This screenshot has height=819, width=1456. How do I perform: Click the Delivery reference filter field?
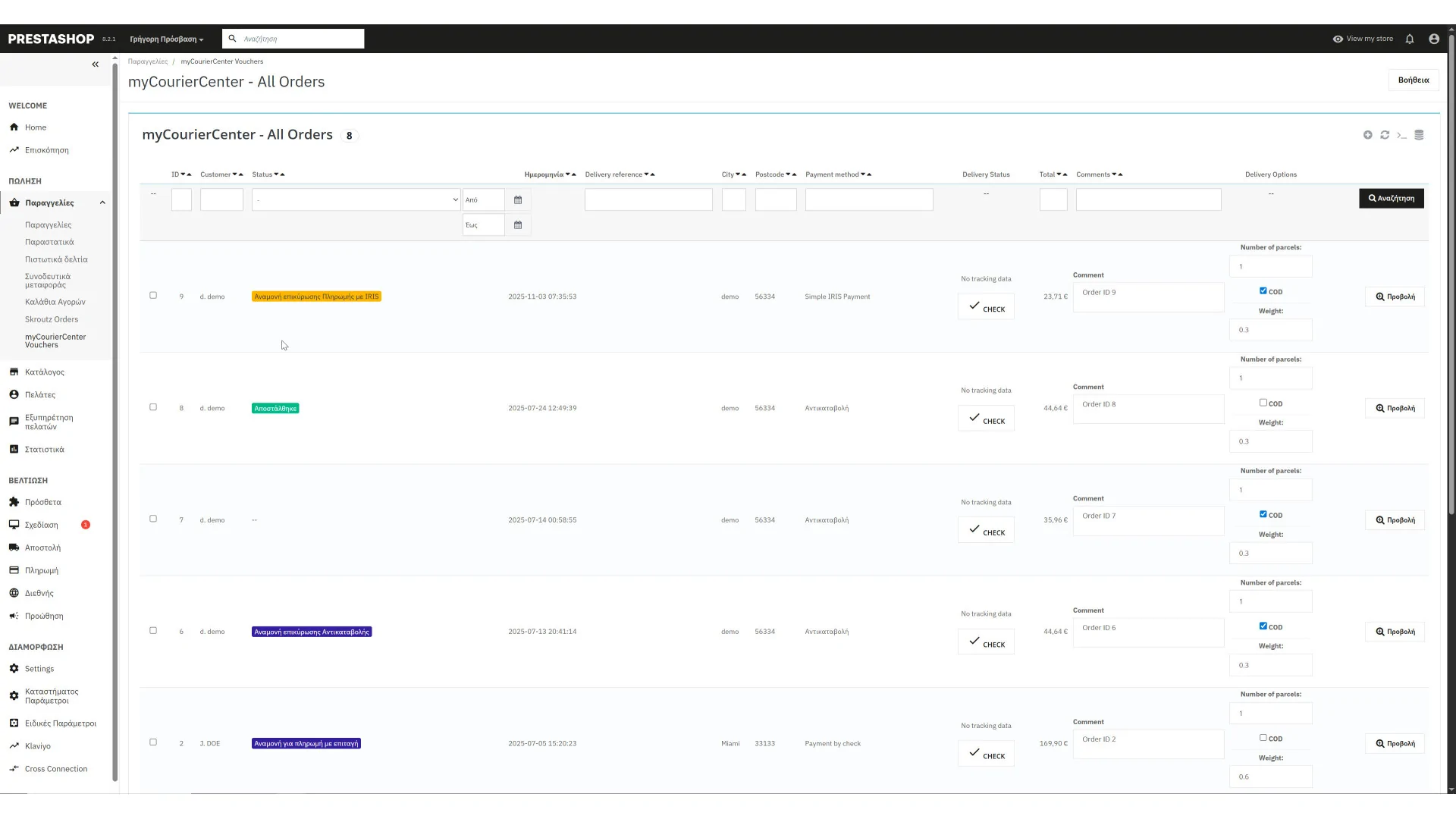[648, 200]
